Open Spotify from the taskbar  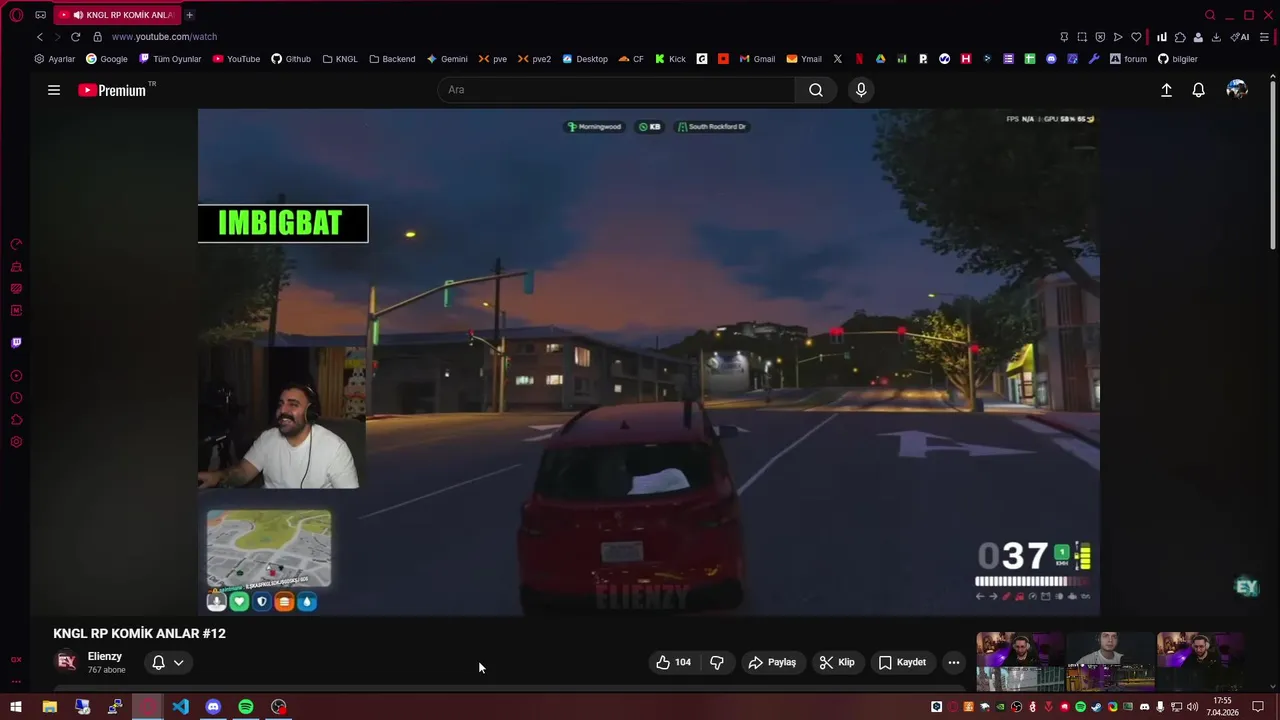[246, 707]
